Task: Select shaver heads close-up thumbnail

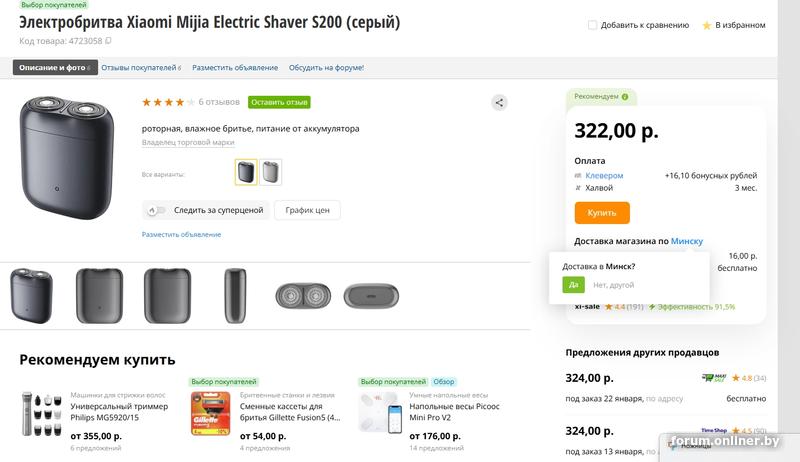Action: coord(302,296)
